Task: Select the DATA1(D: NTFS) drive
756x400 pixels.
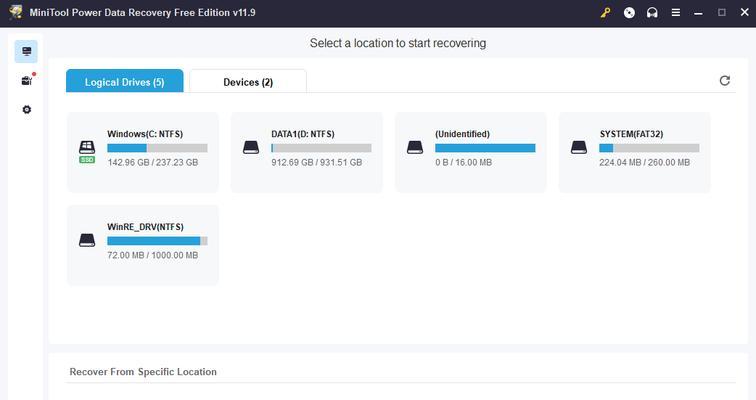Action: pyautogui.click(x=307, y=152)
